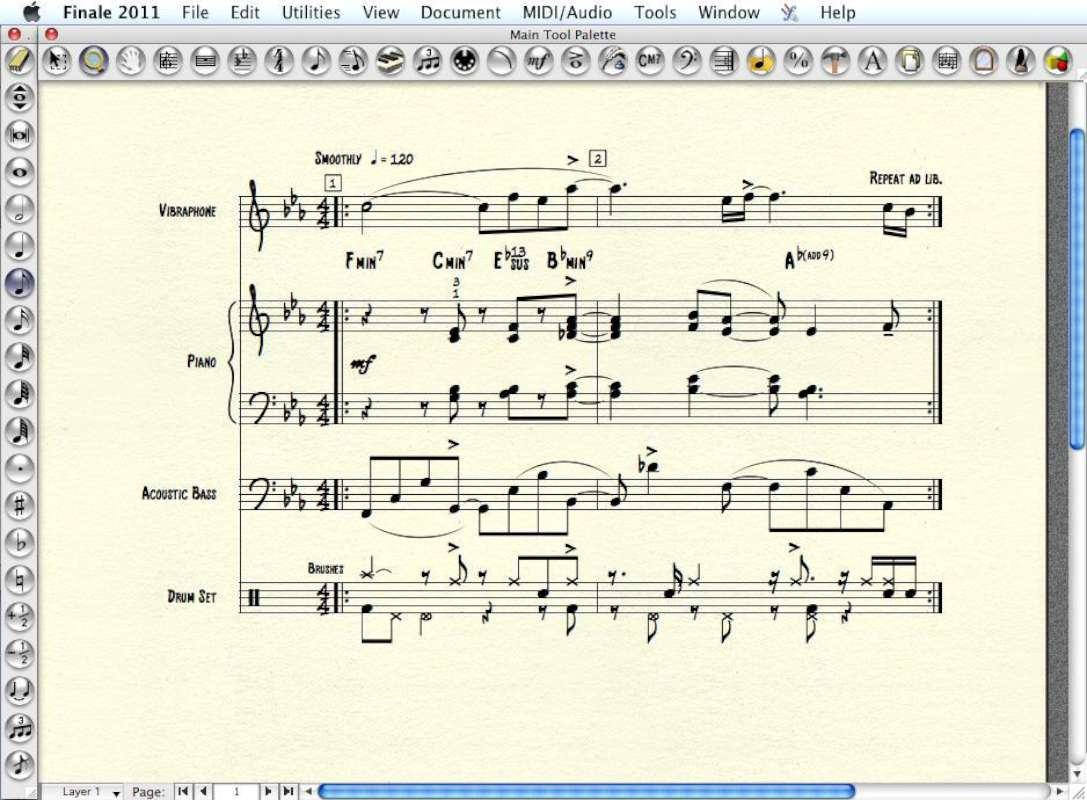
Task: Select the Expression tool (mf icon)
Action: pos(537,60)
